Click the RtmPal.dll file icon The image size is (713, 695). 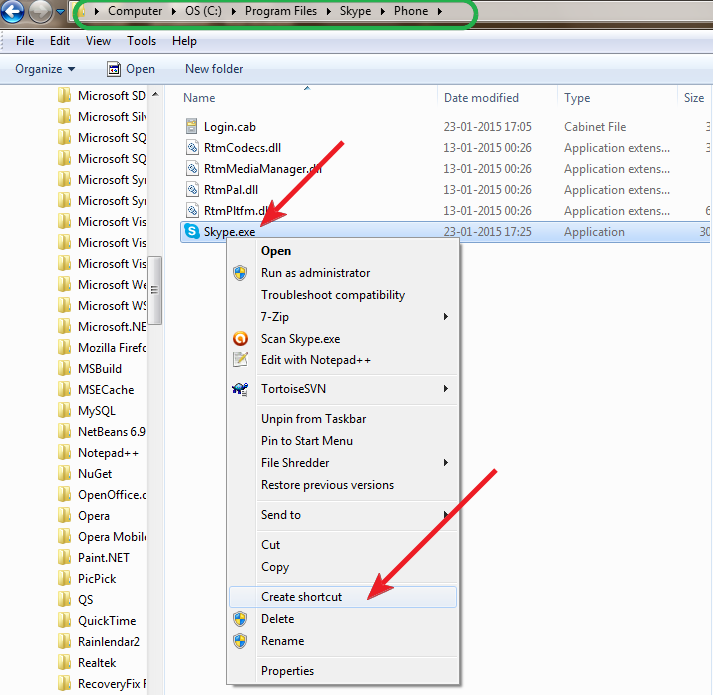tap(192, 189)
